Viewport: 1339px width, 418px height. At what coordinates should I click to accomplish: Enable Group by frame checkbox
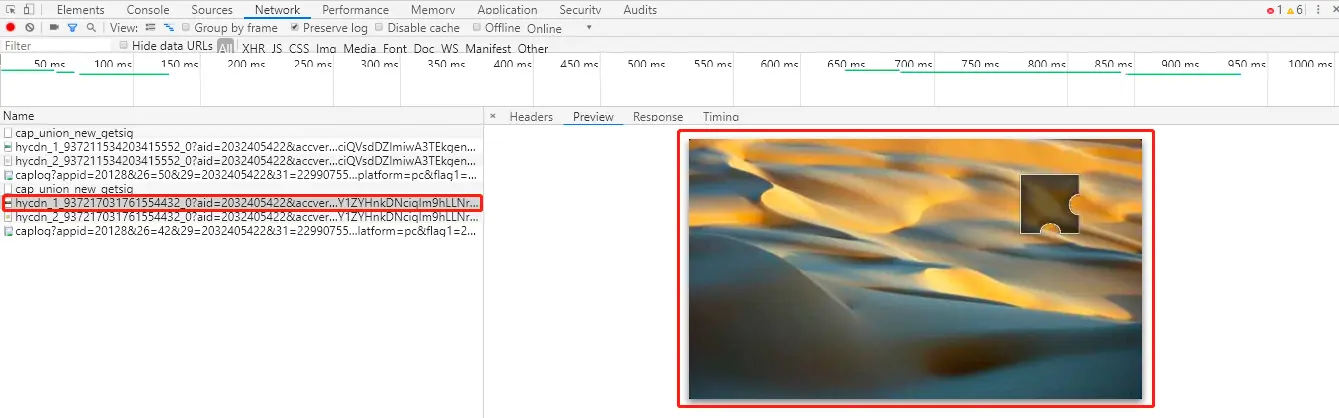tap(187, 28)
